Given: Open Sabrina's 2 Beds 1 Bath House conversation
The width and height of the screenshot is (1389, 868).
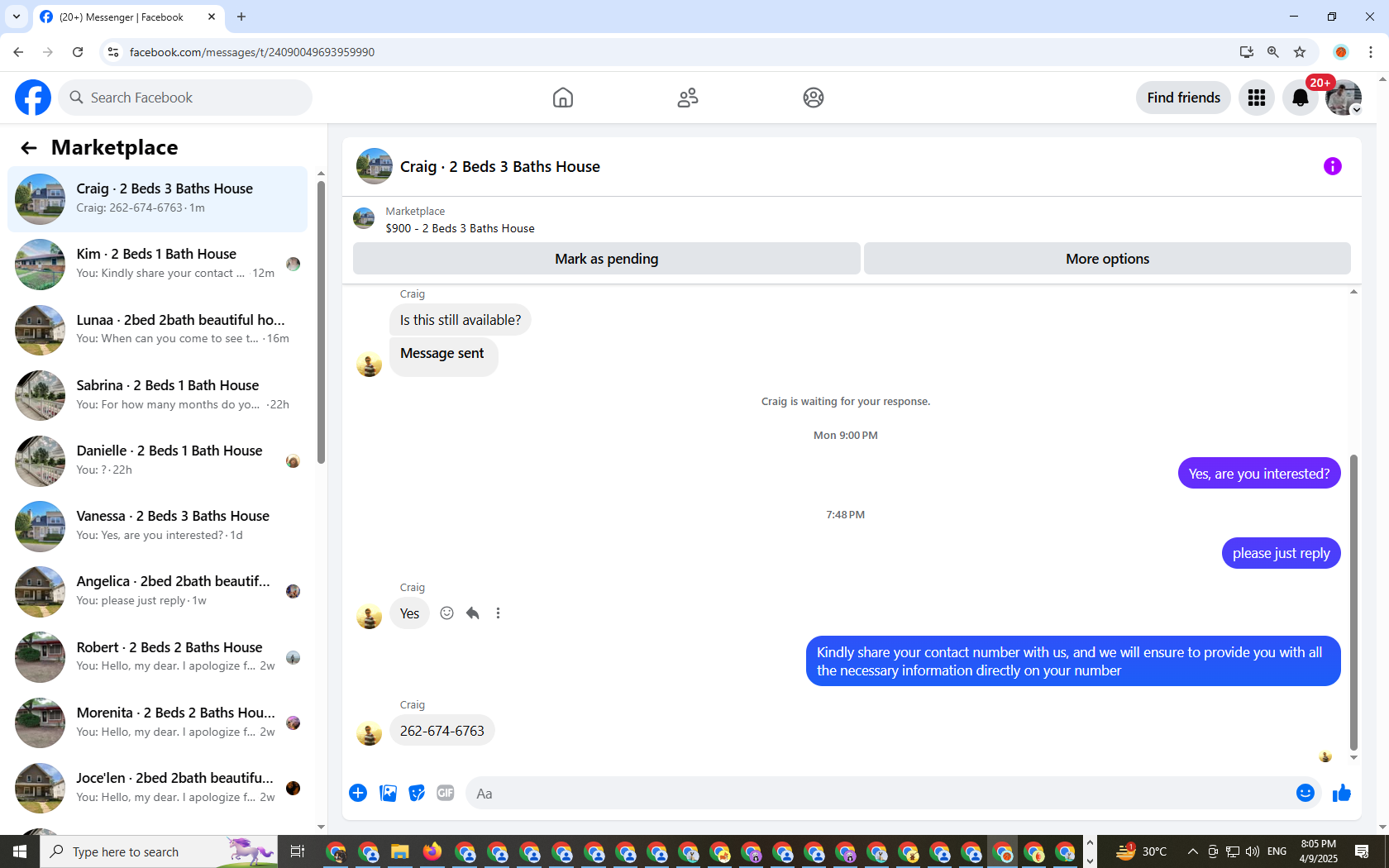Looking at the screenshot, I should click(x=158, y=395).
